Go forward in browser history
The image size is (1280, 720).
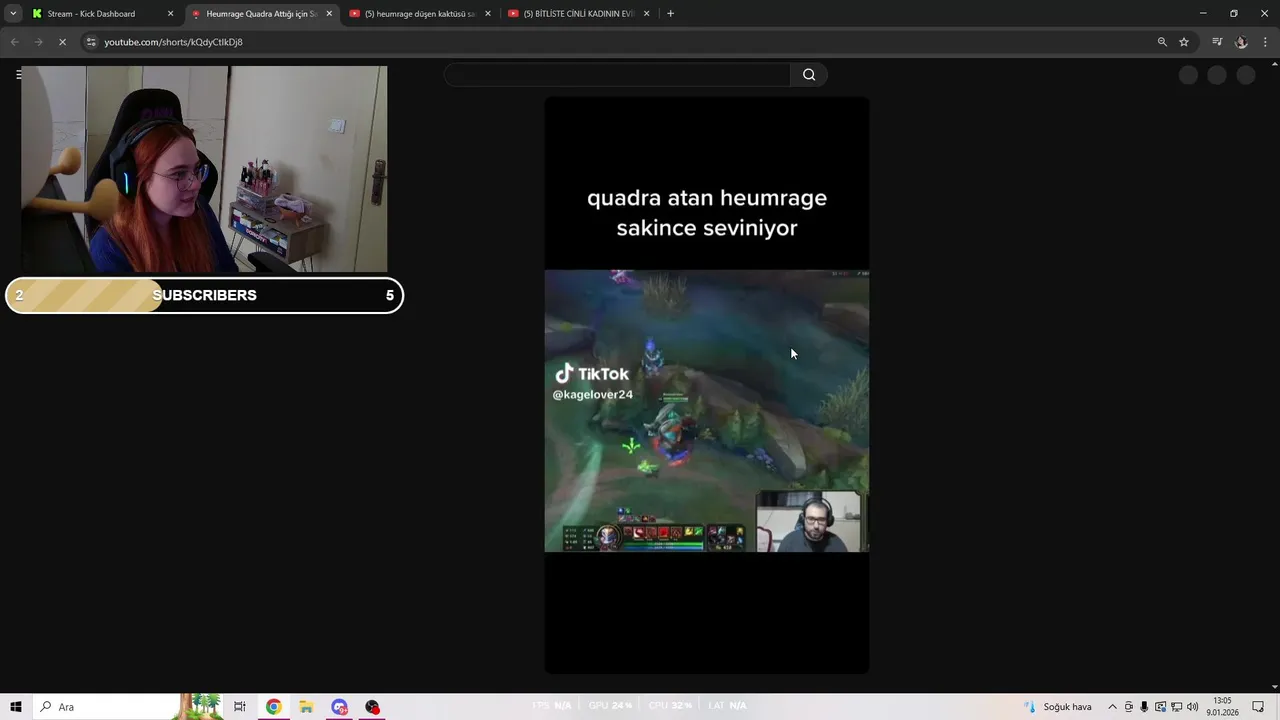pyautogui.click(x=39, y=42)
